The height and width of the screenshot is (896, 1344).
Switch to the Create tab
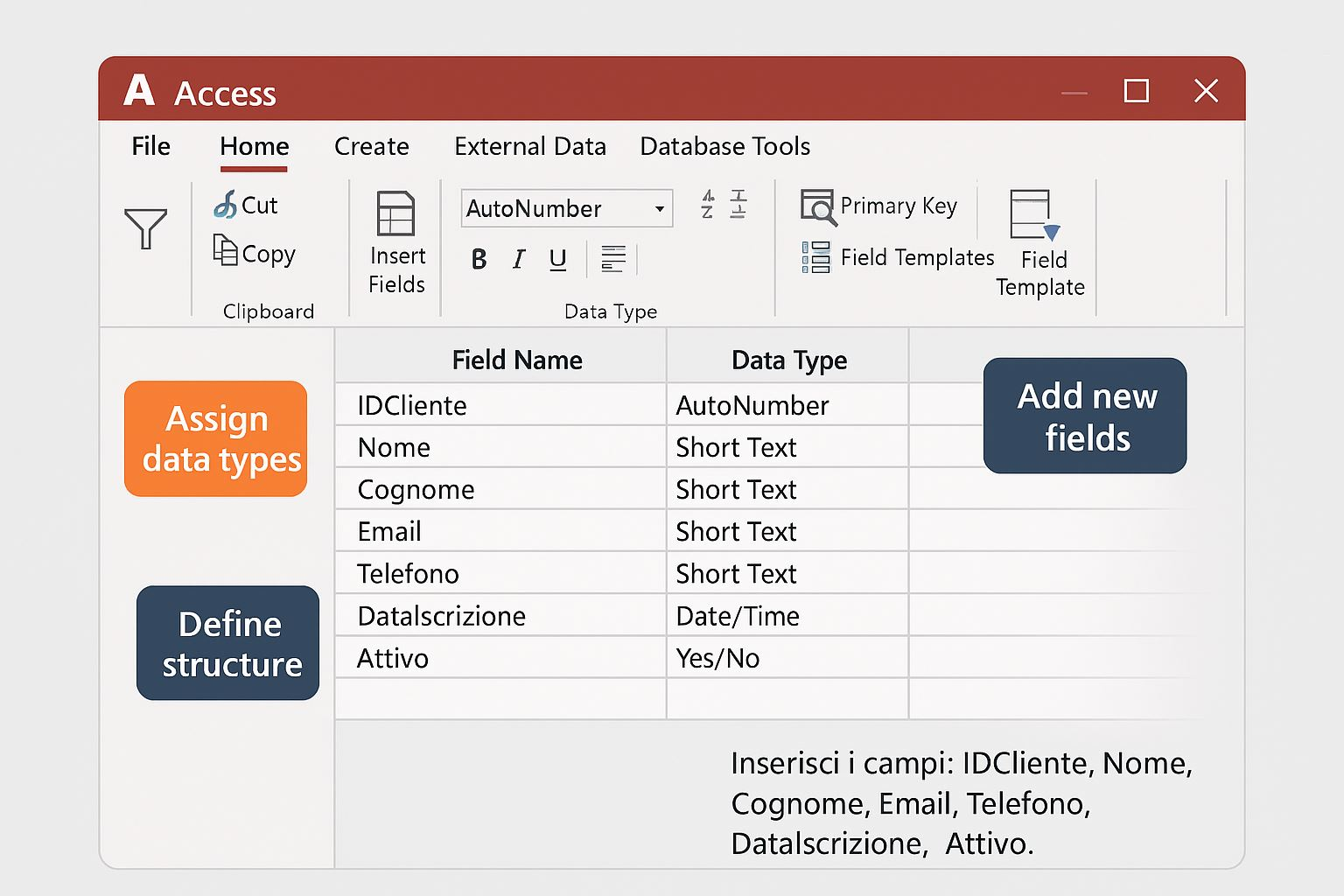371,146
